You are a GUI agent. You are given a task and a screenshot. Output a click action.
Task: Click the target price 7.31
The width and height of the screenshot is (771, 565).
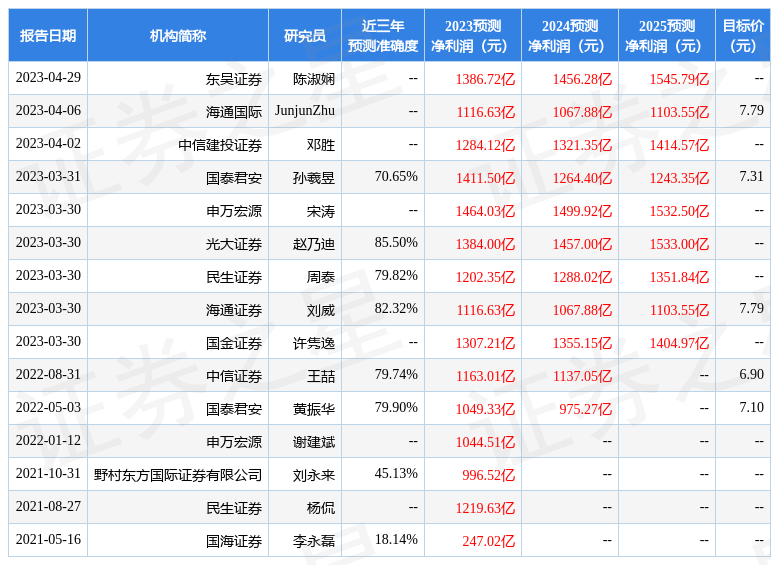pyautogui.click(x=751, y=177)
